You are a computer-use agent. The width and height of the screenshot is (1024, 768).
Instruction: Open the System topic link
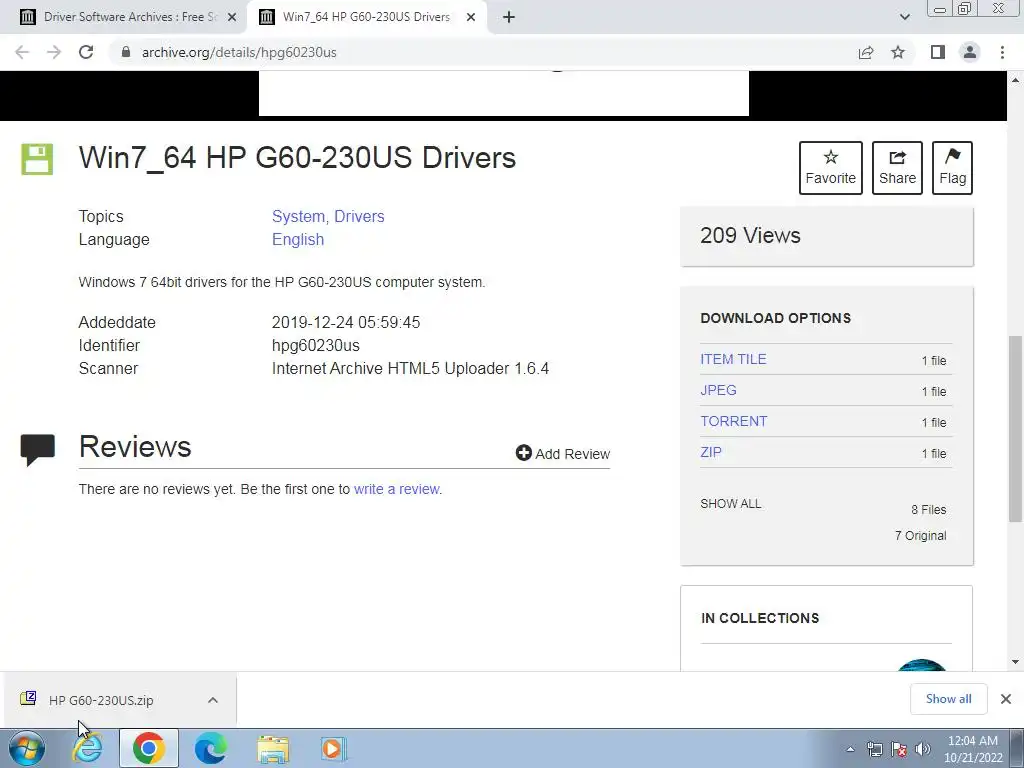(298, 216)
